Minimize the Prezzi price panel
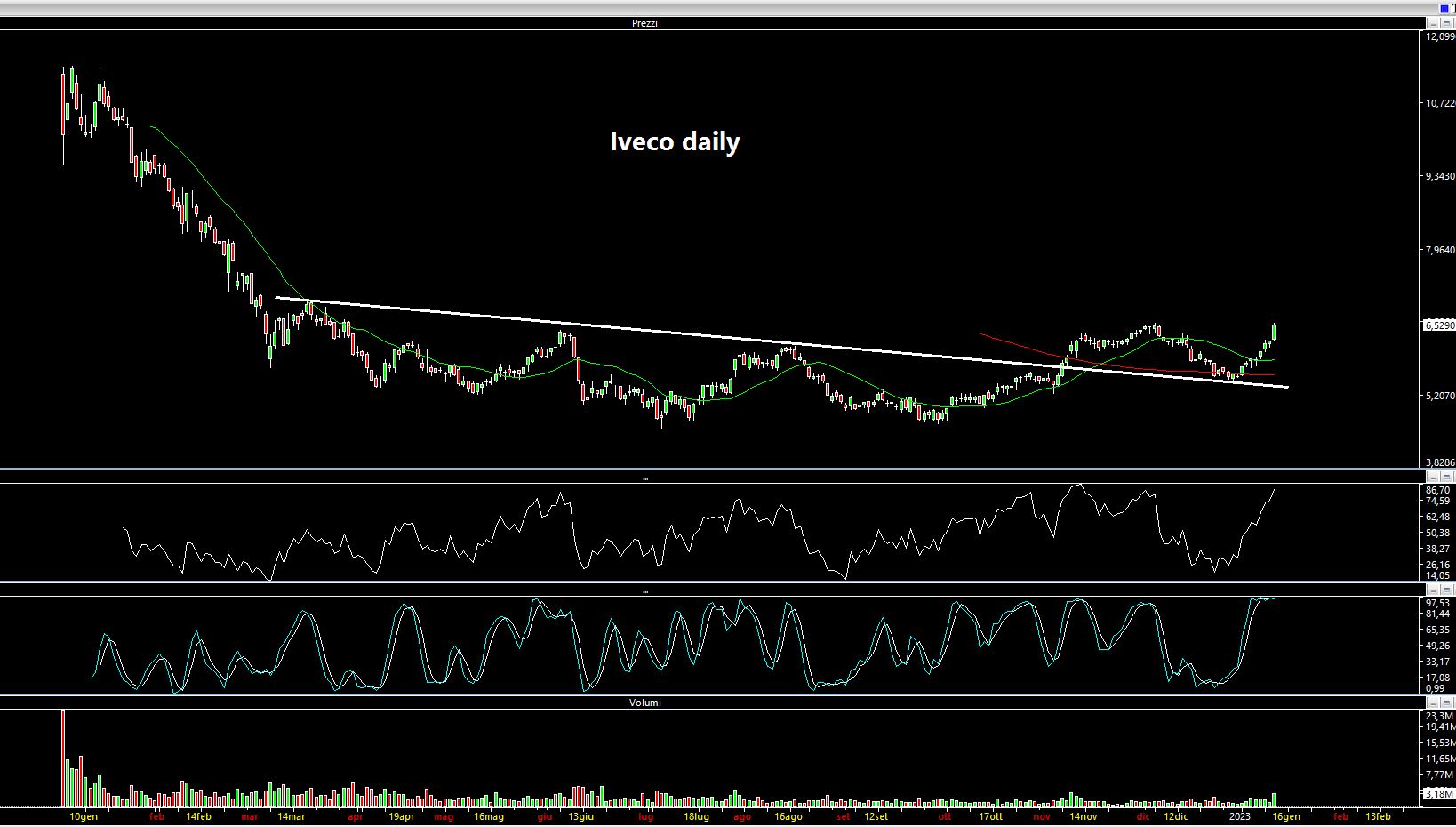The width and height of the screenshot is (1456, 827). 1433,23
